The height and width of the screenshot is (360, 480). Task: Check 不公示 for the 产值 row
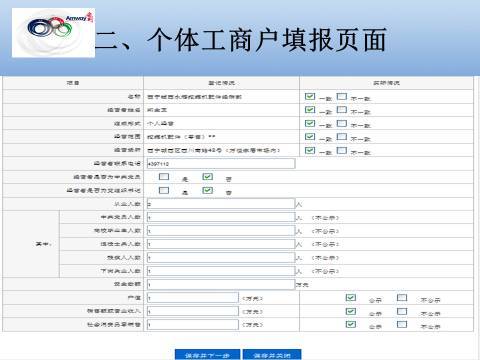(x=402, y=297)
